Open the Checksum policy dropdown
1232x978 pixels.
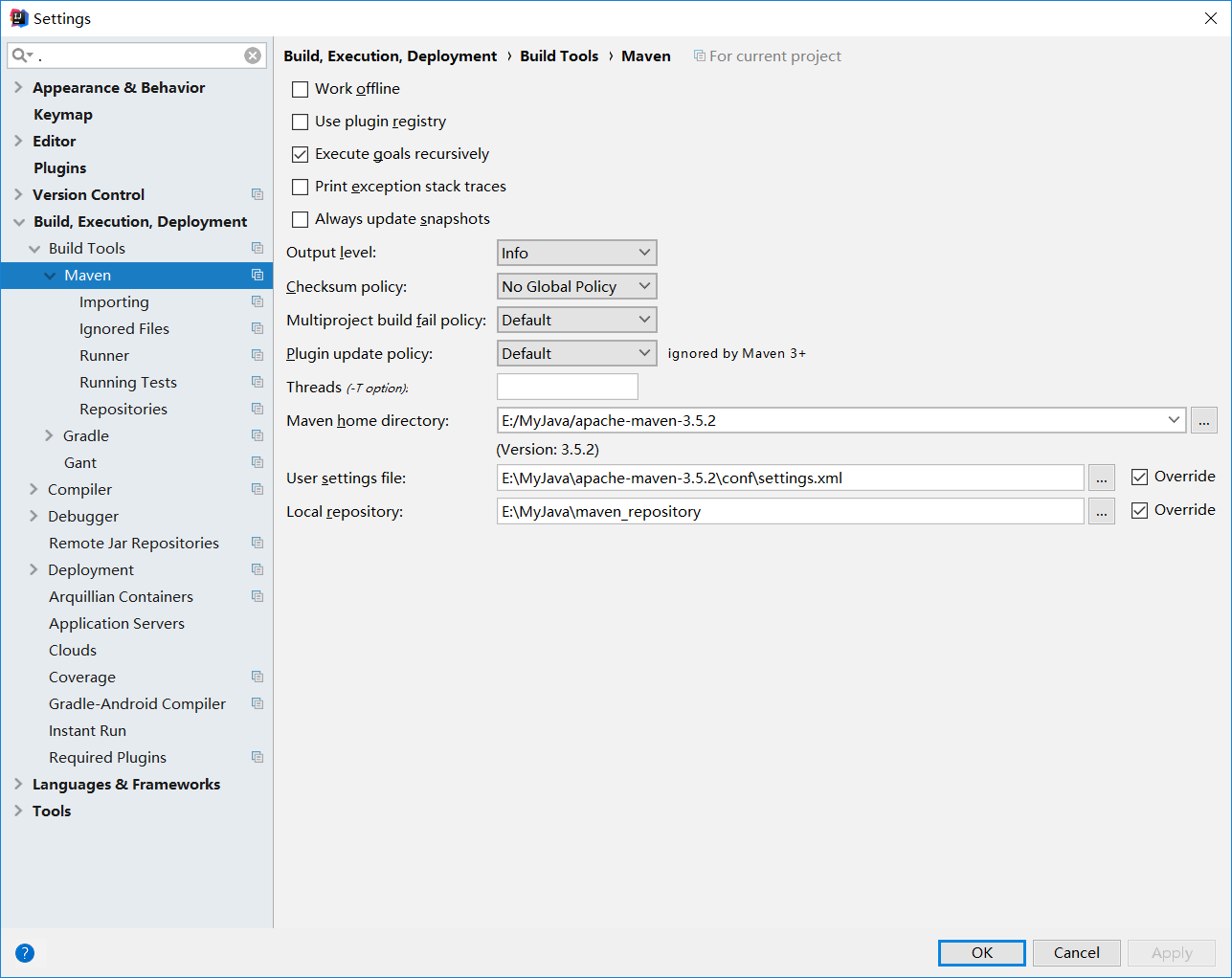tap(577, 286)
